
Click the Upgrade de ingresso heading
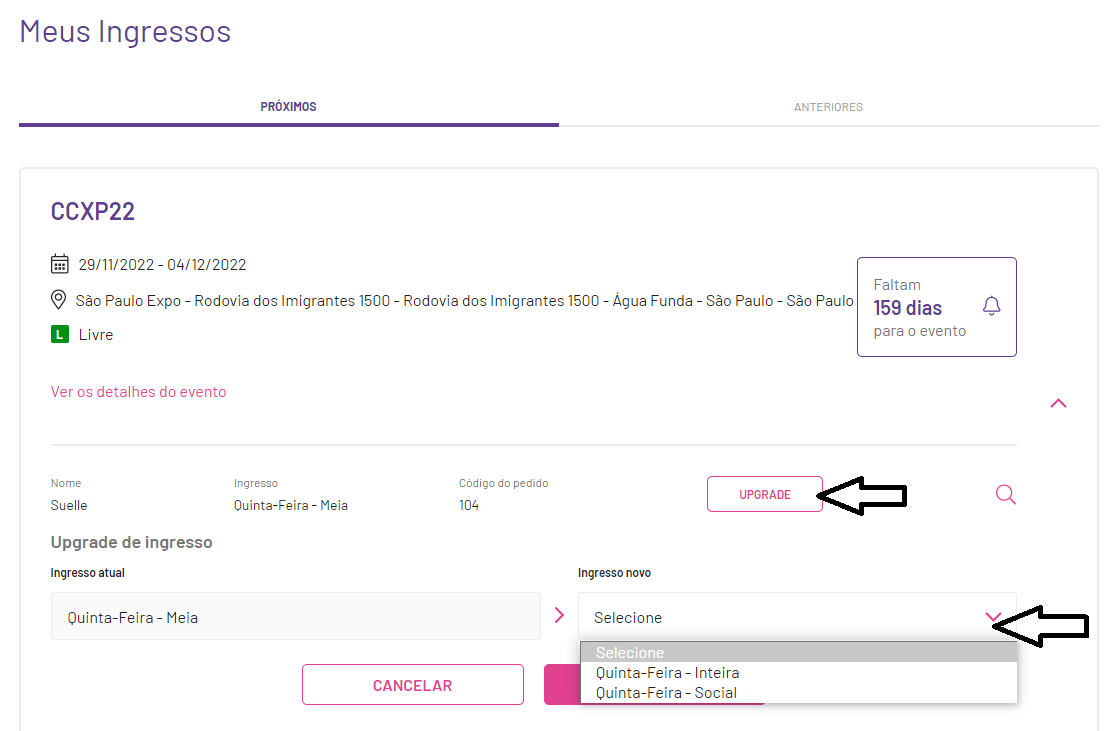(131, 542)
